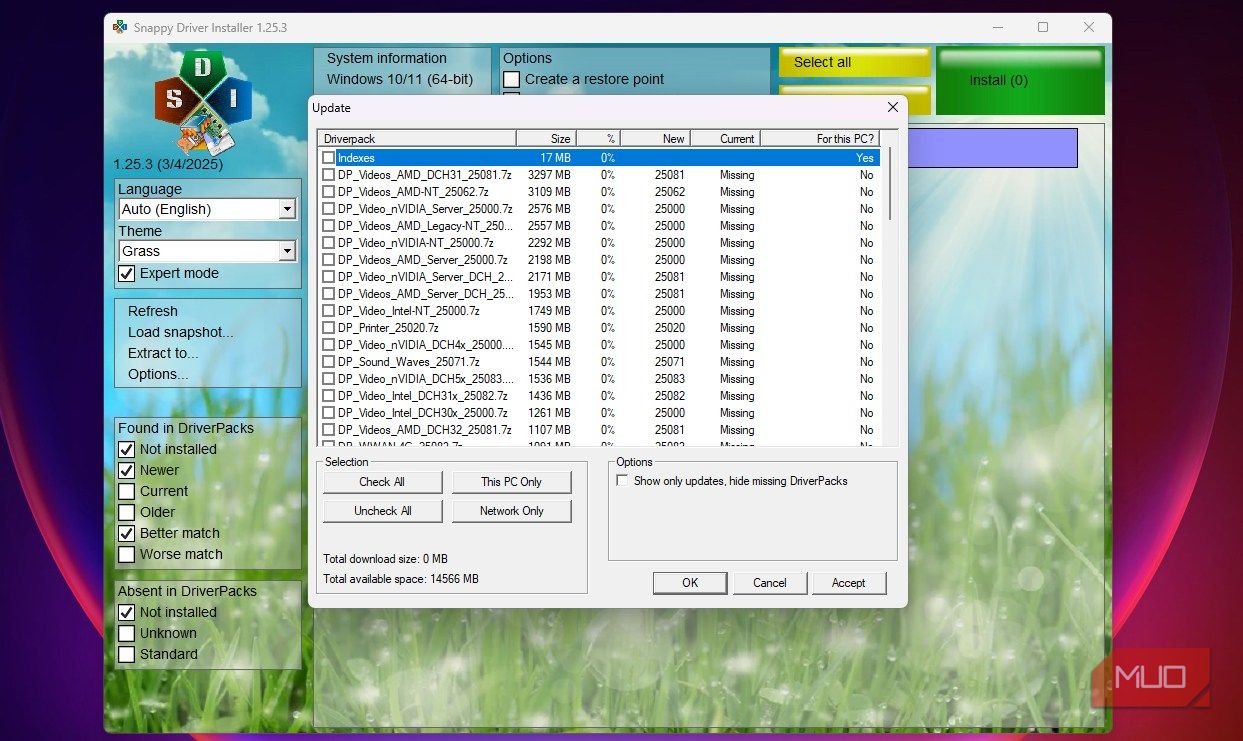
Task: Check DP_Sound_Waves_25071.7z row checkbox
Action: coord(328,362)
